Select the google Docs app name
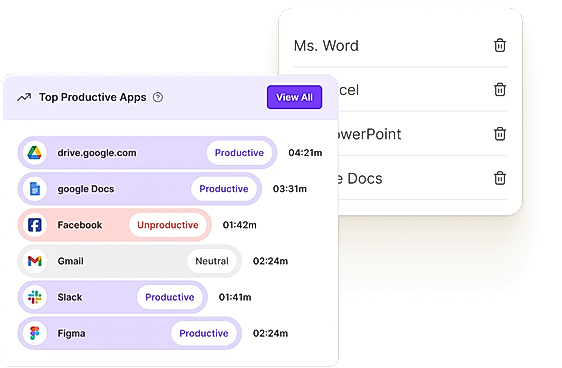 point(86,189)
